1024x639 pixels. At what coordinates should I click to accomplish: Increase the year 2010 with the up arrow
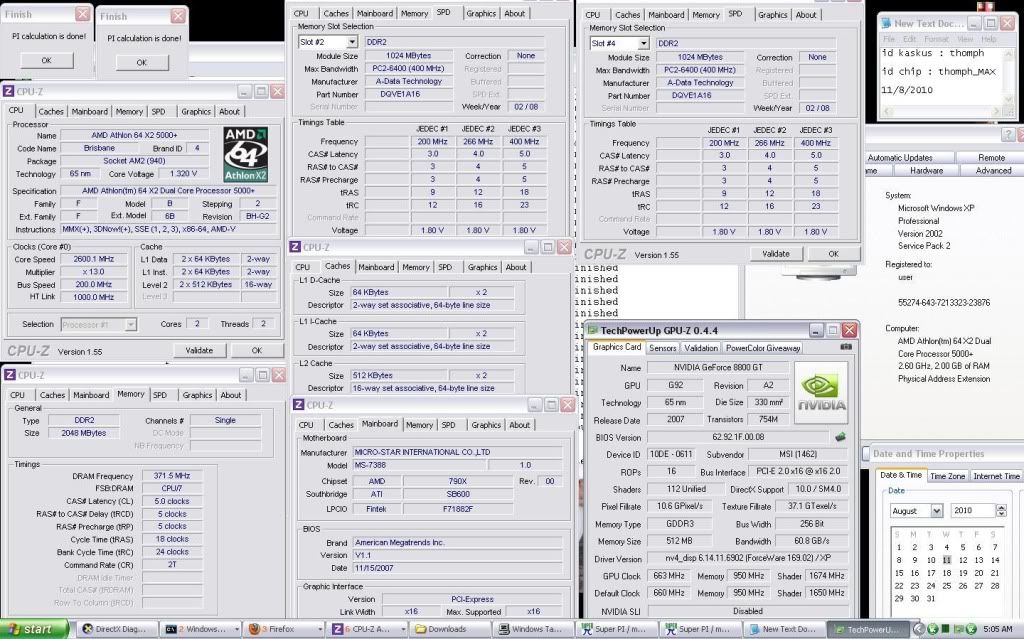point(1001,507)
